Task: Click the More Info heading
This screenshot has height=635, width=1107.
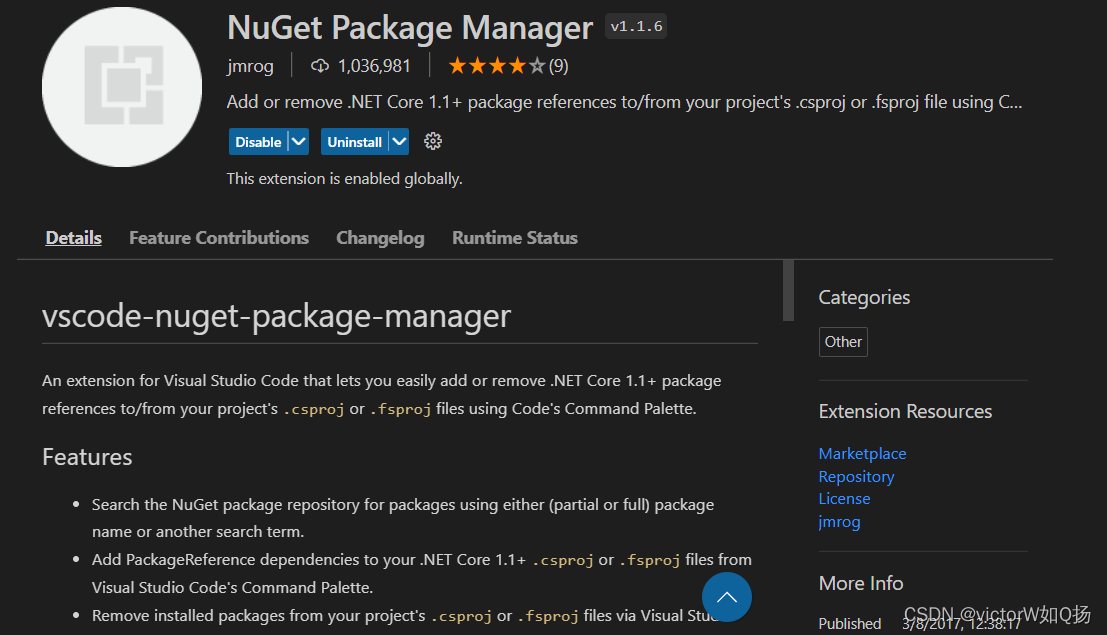Action: coord(861,583)
